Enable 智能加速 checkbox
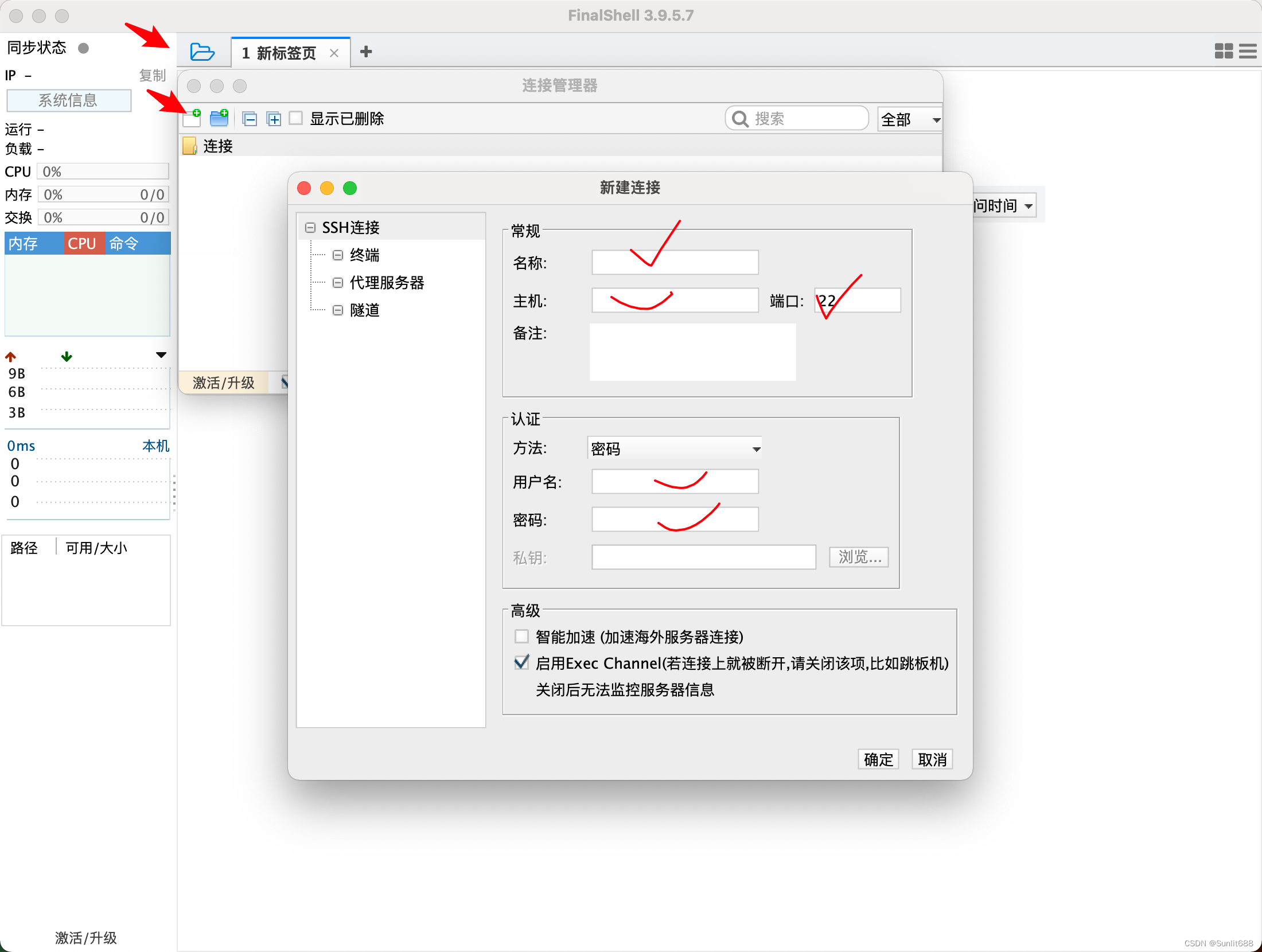Screen dimensions: 1262x952 521,637
